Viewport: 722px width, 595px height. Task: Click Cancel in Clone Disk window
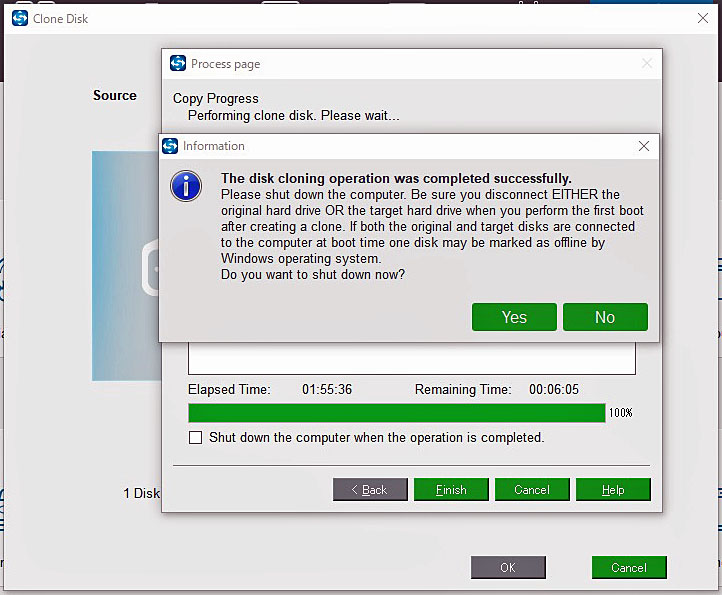point(629,567)
